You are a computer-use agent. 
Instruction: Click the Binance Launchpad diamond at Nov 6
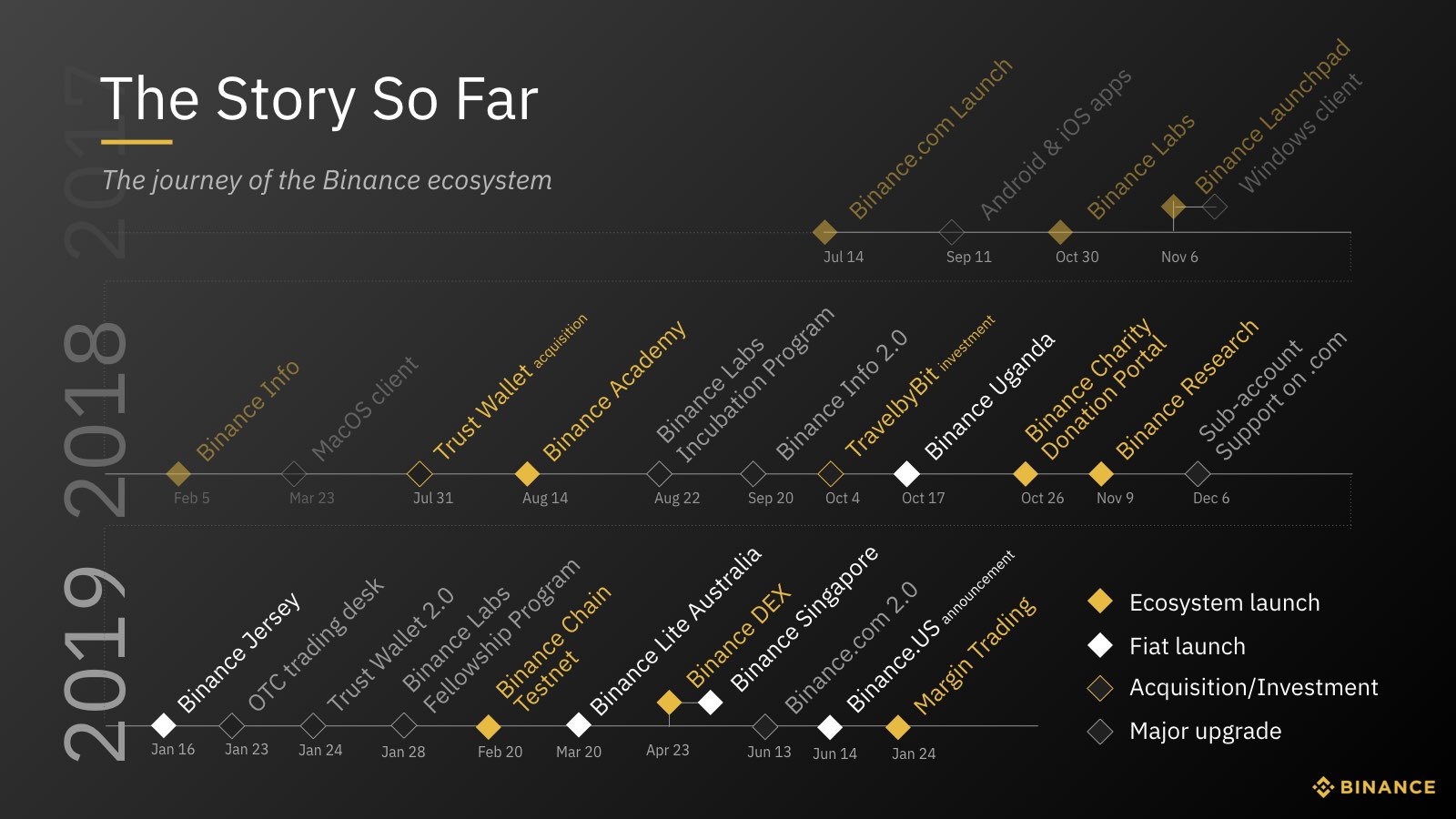(1174, 207)
